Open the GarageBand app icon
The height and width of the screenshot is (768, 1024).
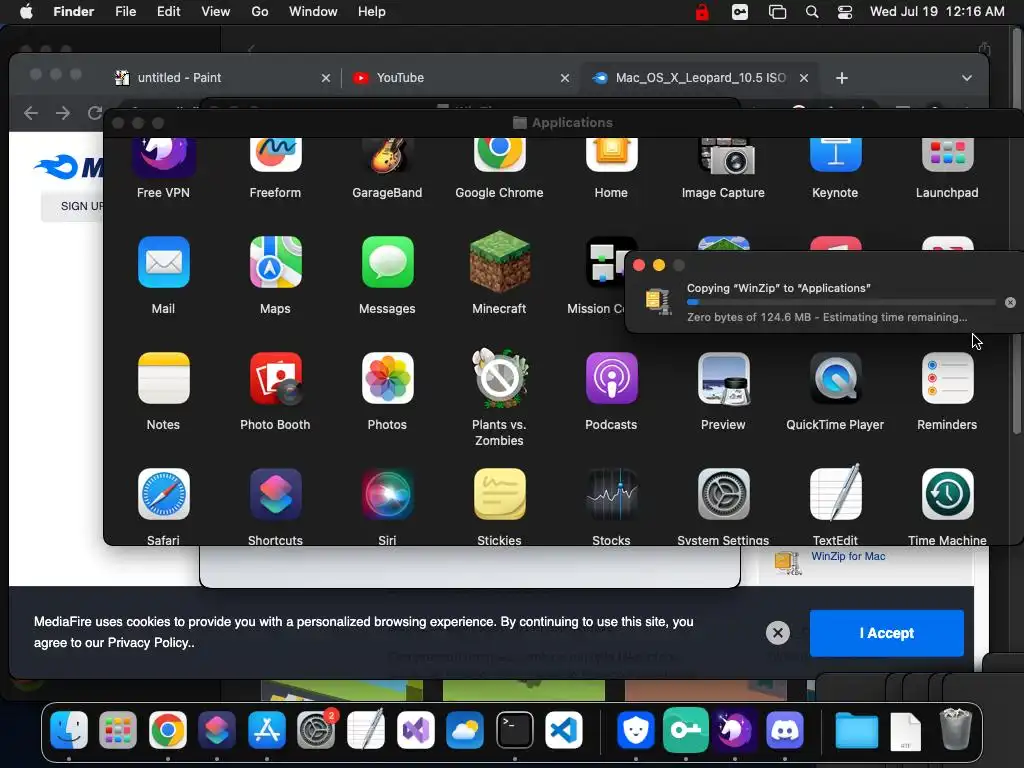(x=387, y=155)
